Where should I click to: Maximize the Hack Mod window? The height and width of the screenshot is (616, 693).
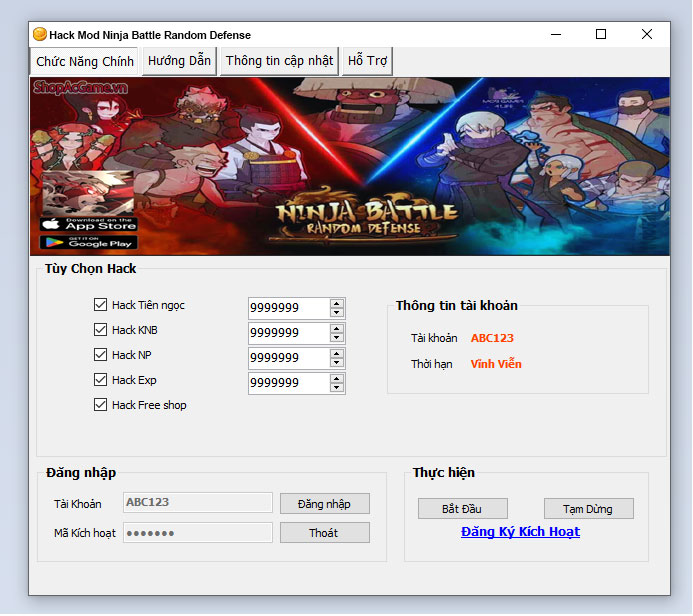601,34
